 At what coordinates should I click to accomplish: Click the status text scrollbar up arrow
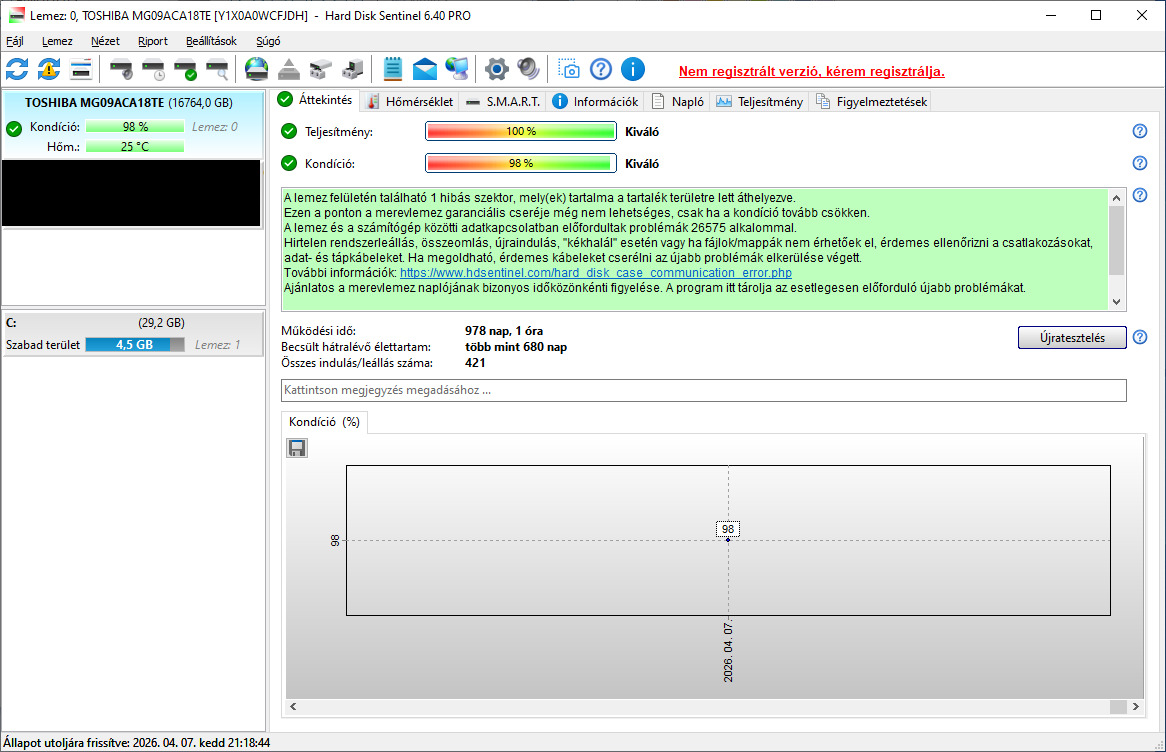1116,198
